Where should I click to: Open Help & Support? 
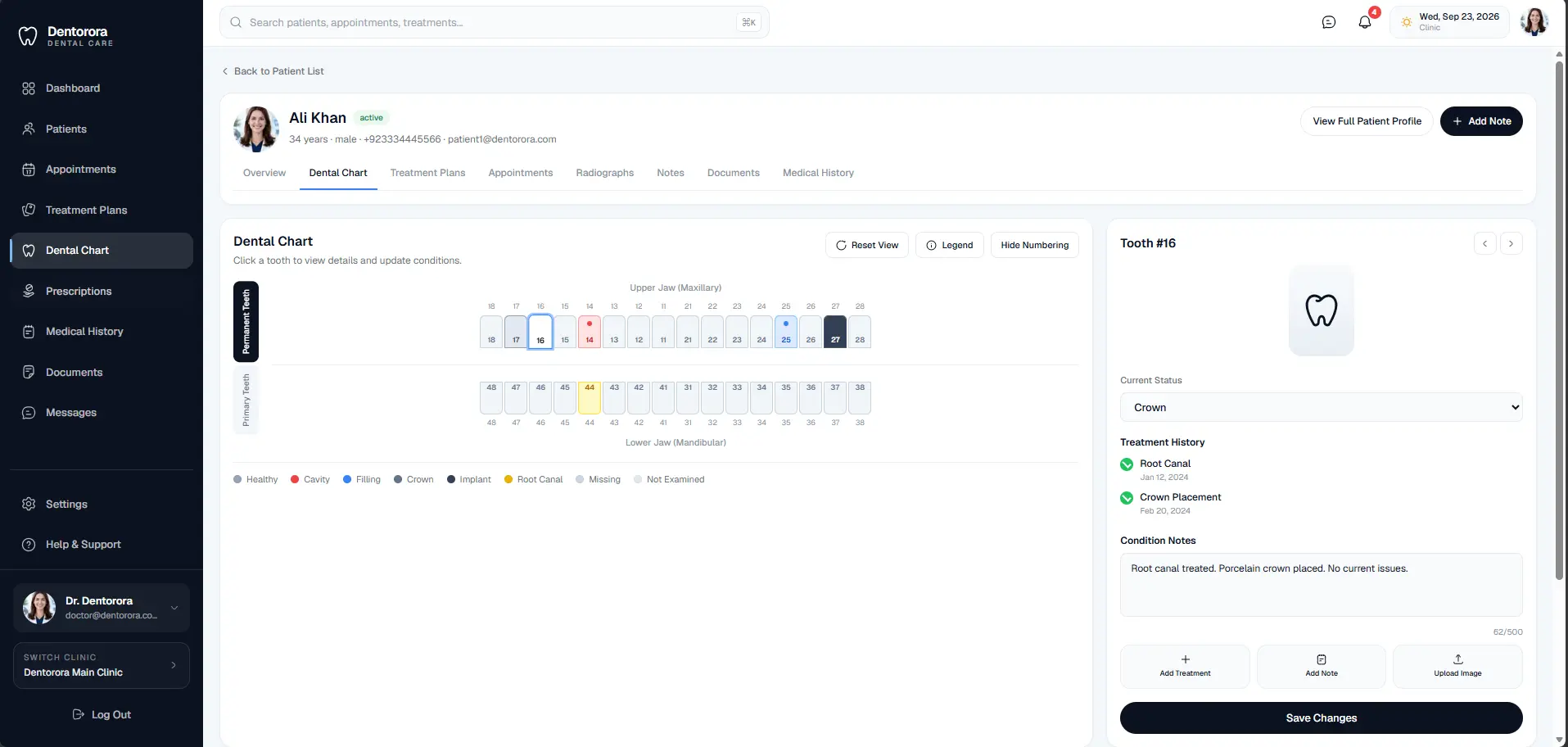point(102,545)
